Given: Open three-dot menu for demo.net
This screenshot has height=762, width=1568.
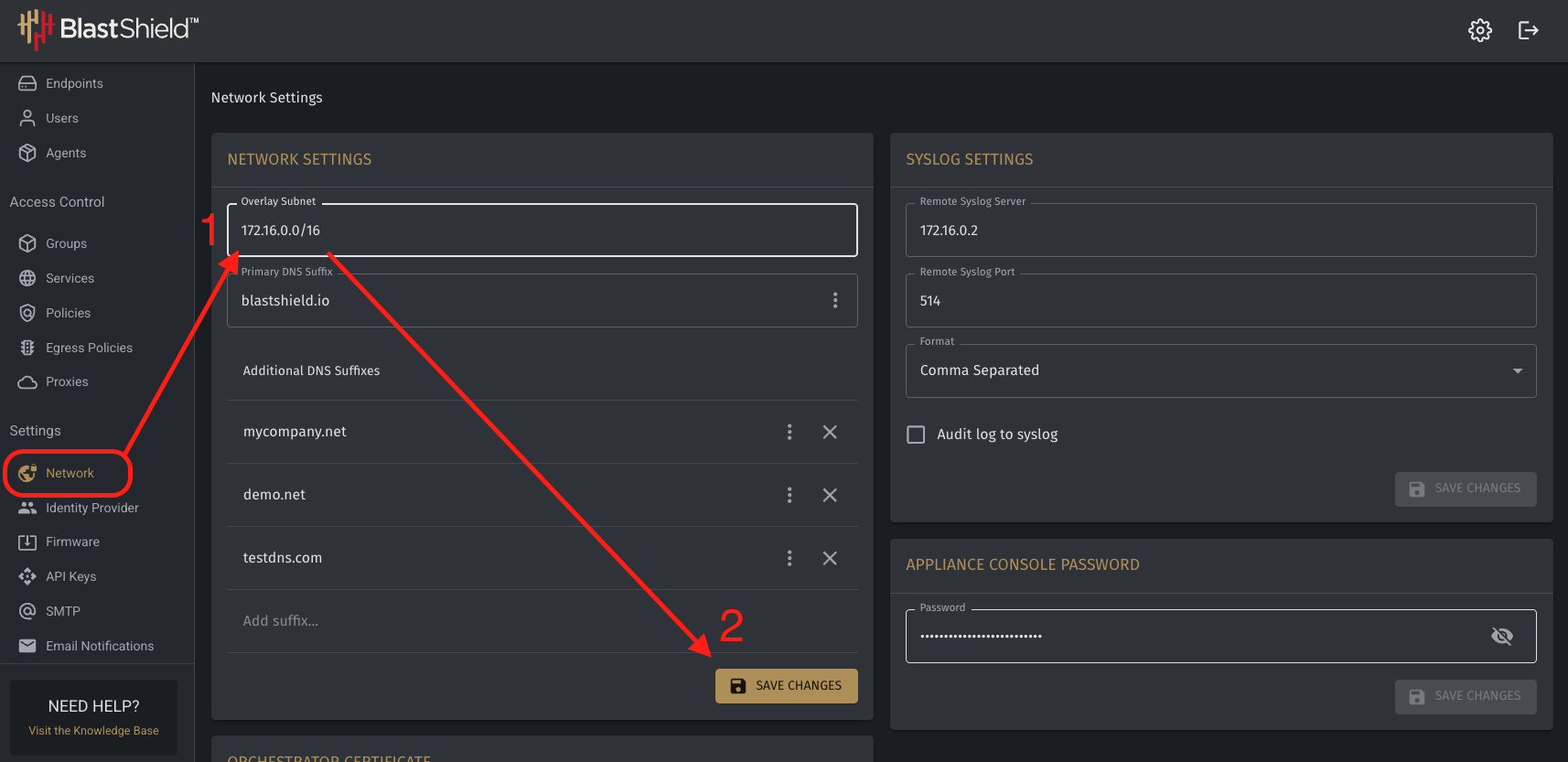Looking at the screenshot, I should (789, 495).
